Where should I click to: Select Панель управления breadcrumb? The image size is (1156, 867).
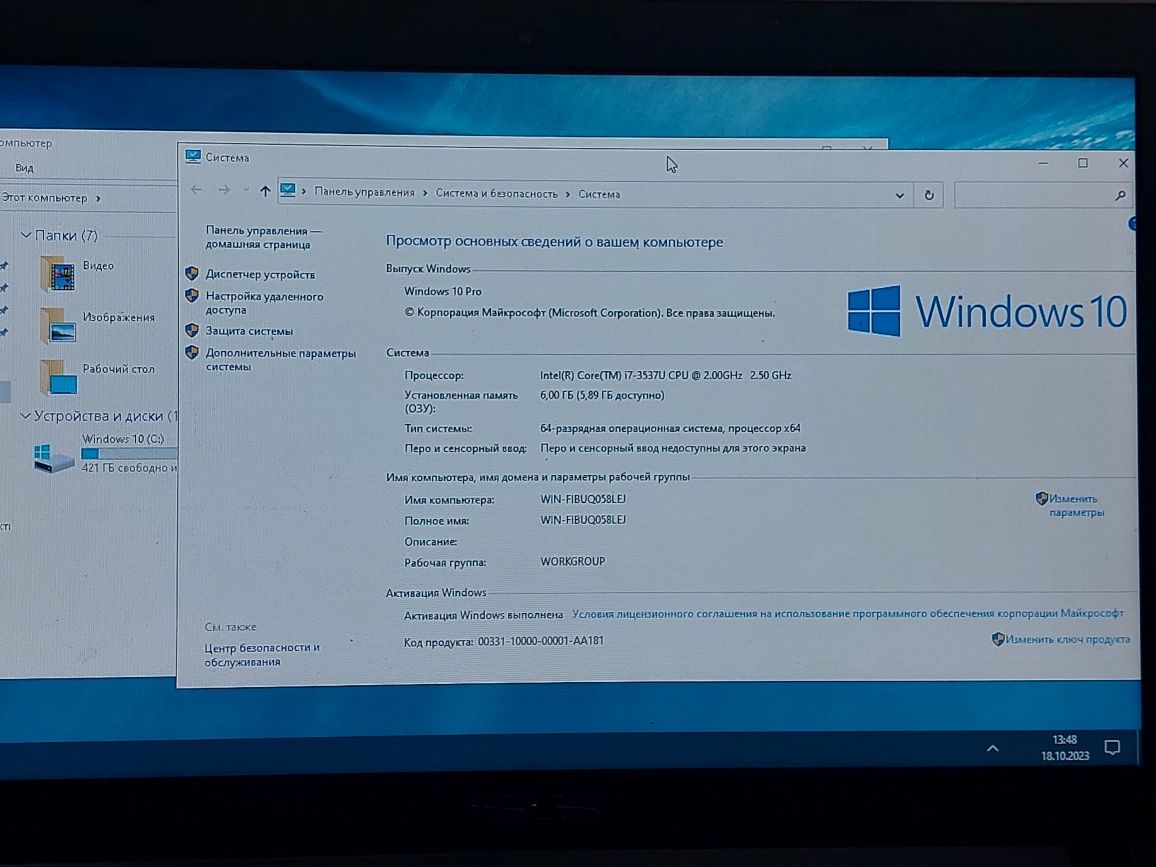point(364,192)
